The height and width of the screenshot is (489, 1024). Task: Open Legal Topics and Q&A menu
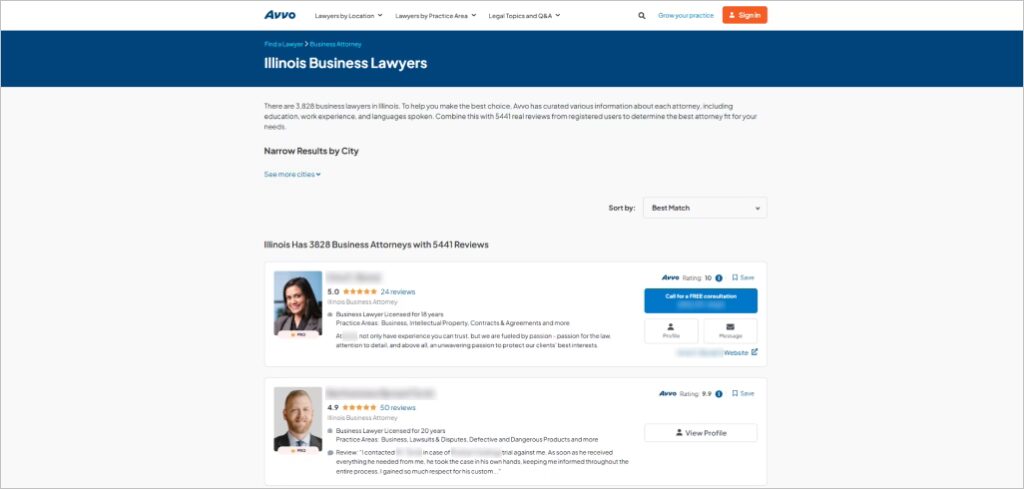point(524,16)
